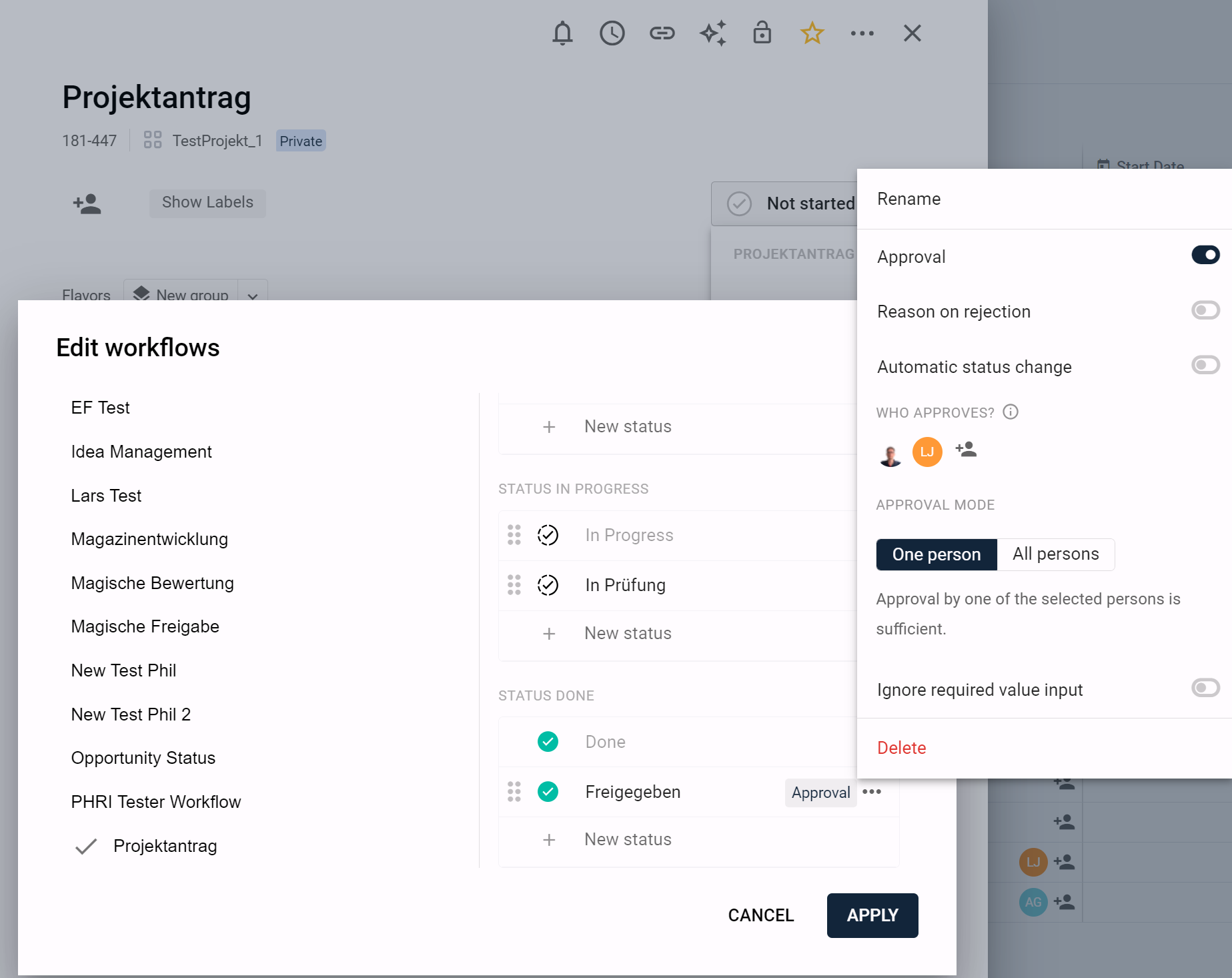Enable Ignore required value input toggle
1232x978 pixels.
[1205, 688]
